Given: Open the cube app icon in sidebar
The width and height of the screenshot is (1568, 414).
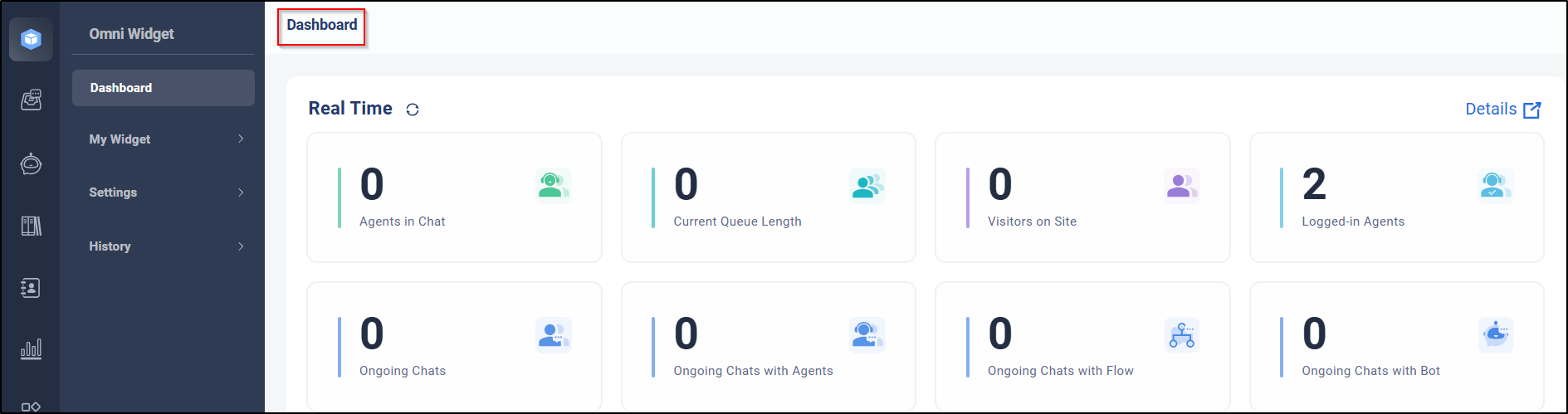Looking at the screenshot, I should [x=31, y=39].
